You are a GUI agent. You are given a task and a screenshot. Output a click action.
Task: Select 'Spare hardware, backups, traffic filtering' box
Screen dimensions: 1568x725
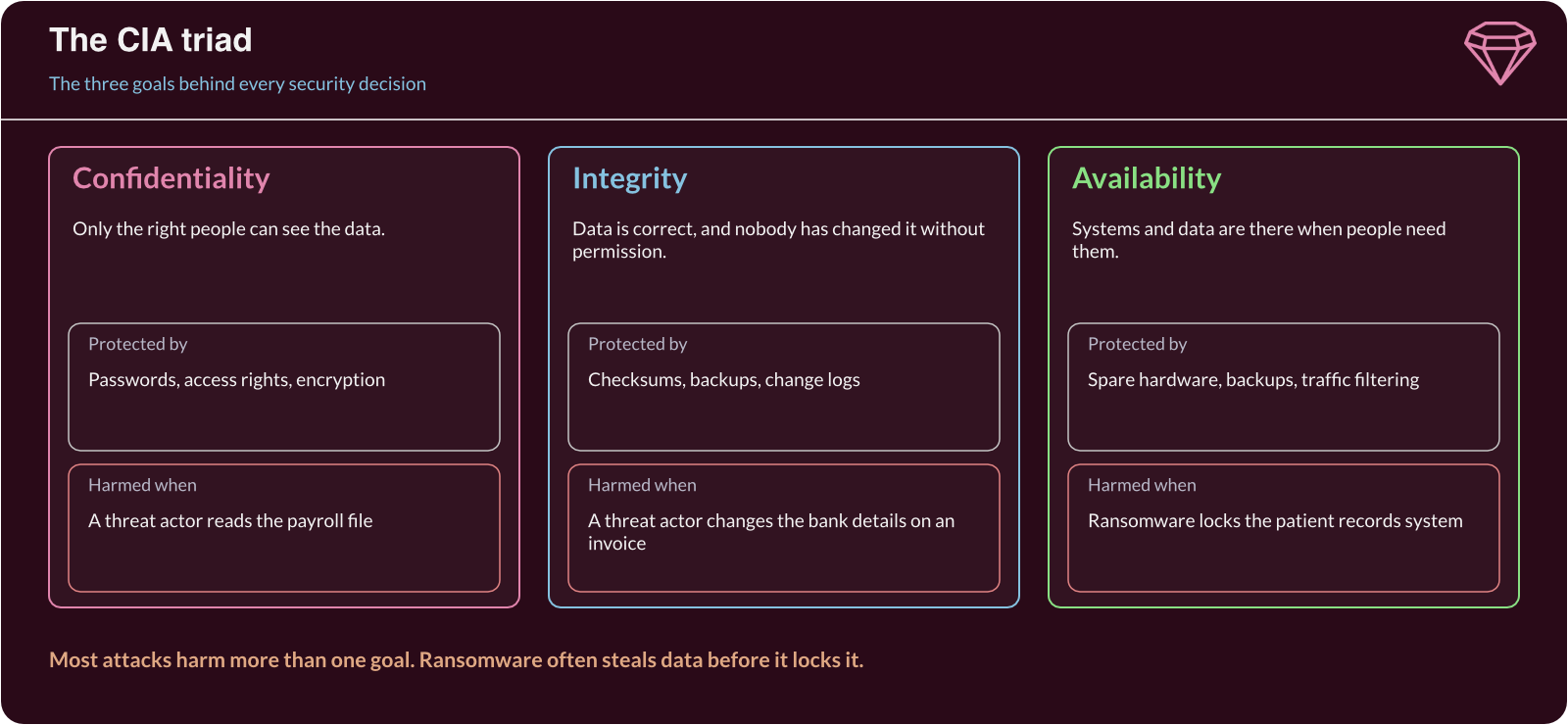tap(1284, 387)
